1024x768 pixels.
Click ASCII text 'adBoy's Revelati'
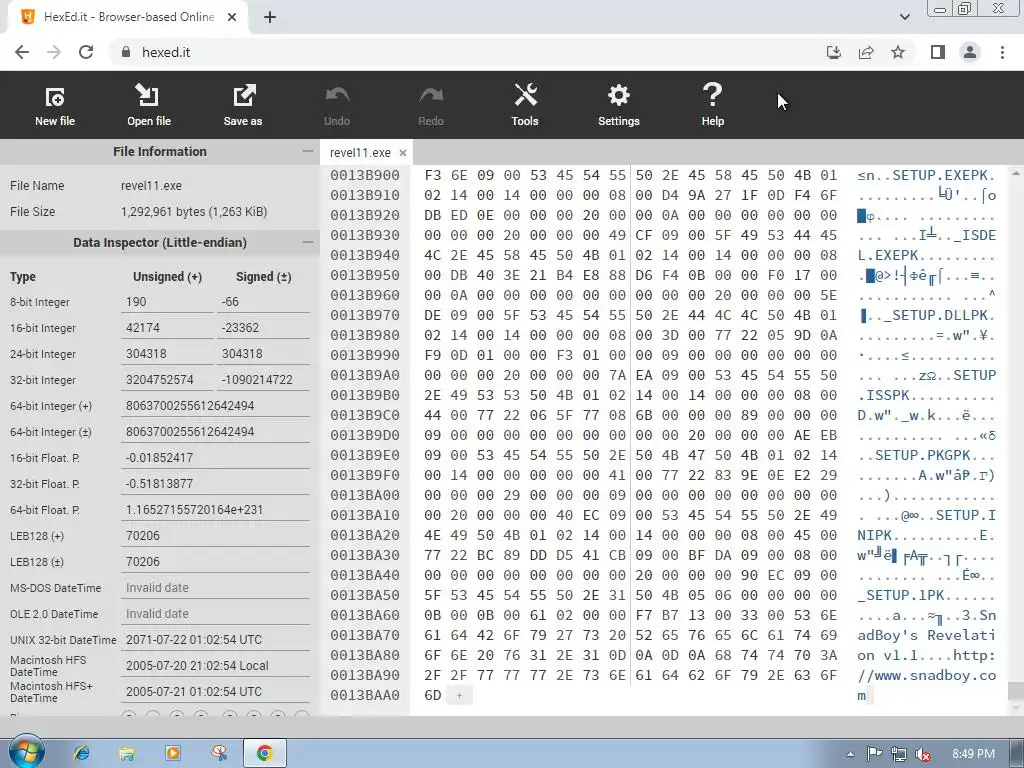click(926, 635)
